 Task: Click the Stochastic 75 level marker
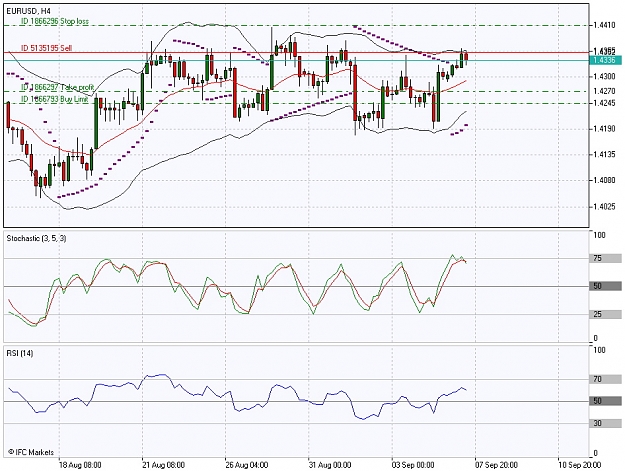coord(605,259)
